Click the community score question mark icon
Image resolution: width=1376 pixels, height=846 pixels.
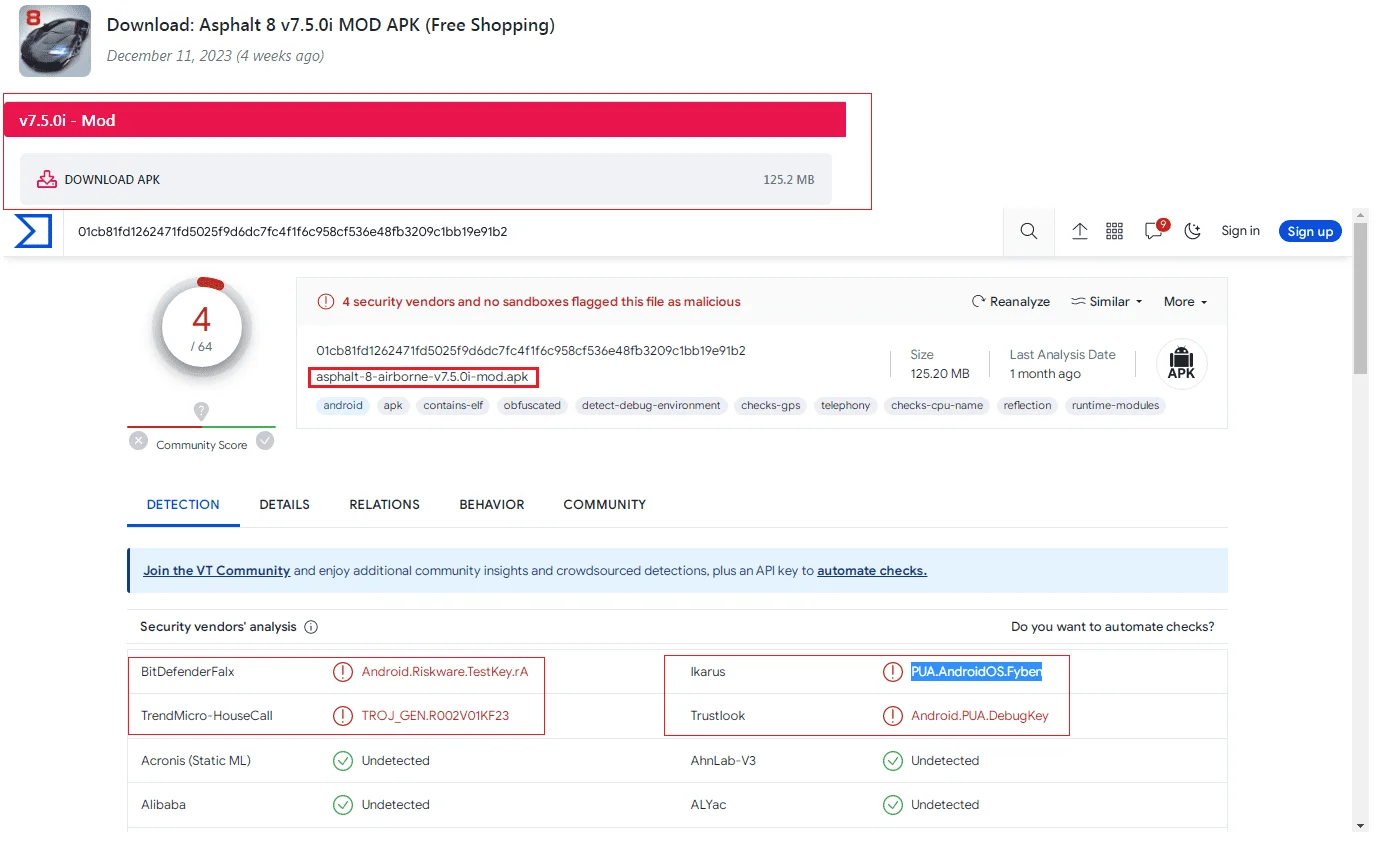click(x=201, y=411)
